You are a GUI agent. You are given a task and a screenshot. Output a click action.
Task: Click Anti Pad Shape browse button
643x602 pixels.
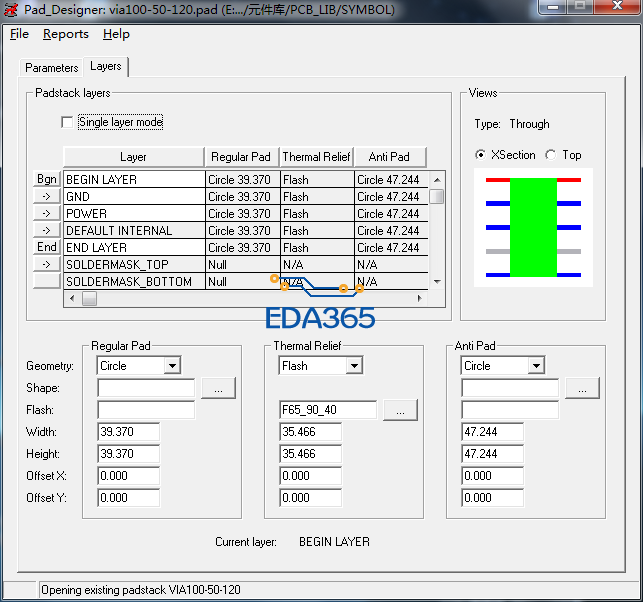tap(582, 388)
